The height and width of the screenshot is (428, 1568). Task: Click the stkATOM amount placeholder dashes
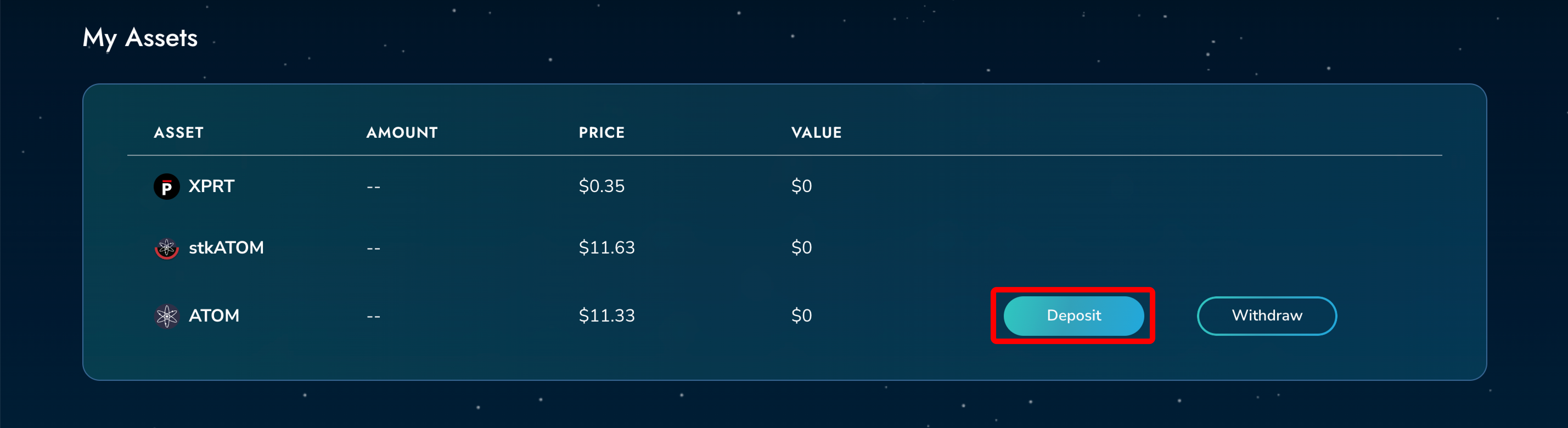[373, 248]
